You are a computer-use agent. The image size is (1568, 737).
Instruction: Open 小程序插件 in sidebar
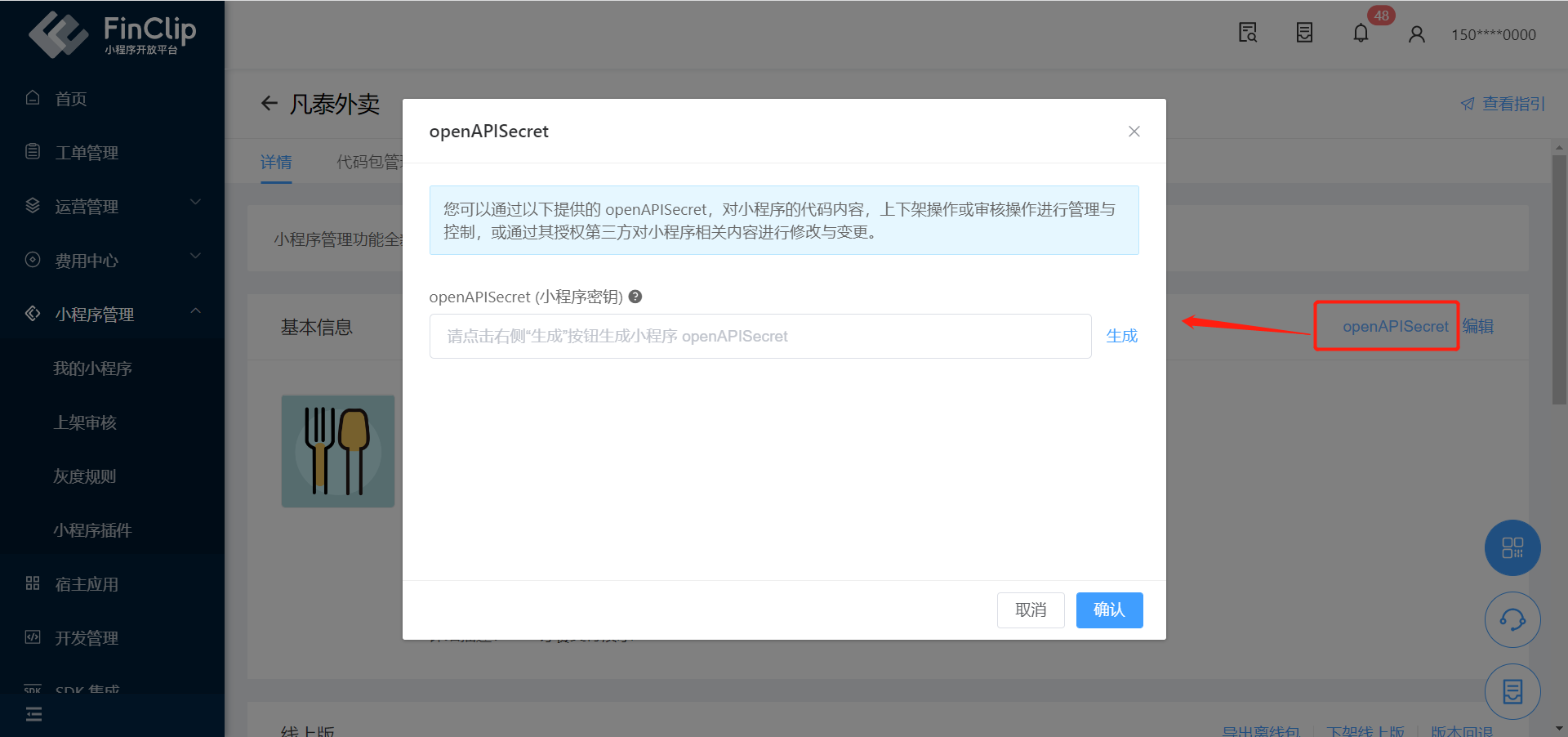[x=92, y=530]
